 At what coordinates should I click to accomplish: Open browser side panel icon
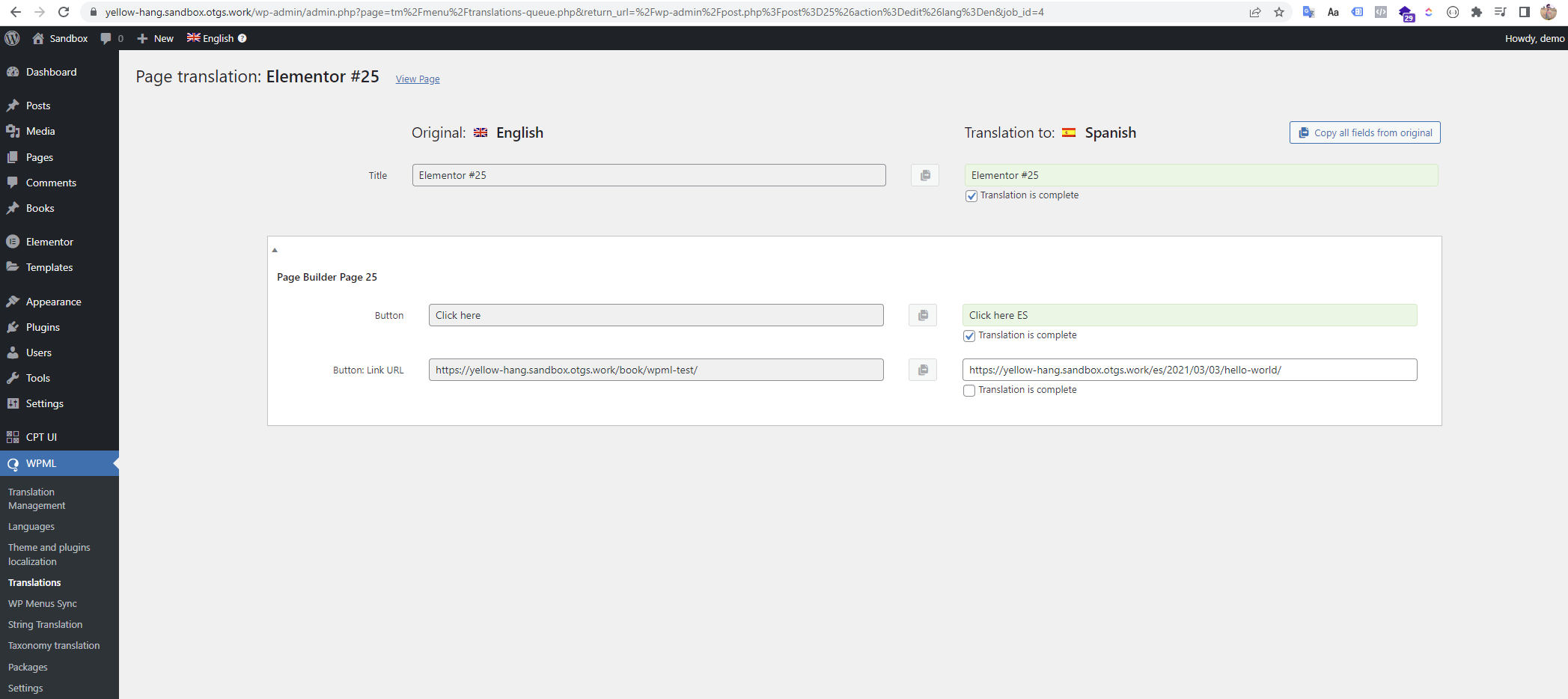[x=1525, y=12]
